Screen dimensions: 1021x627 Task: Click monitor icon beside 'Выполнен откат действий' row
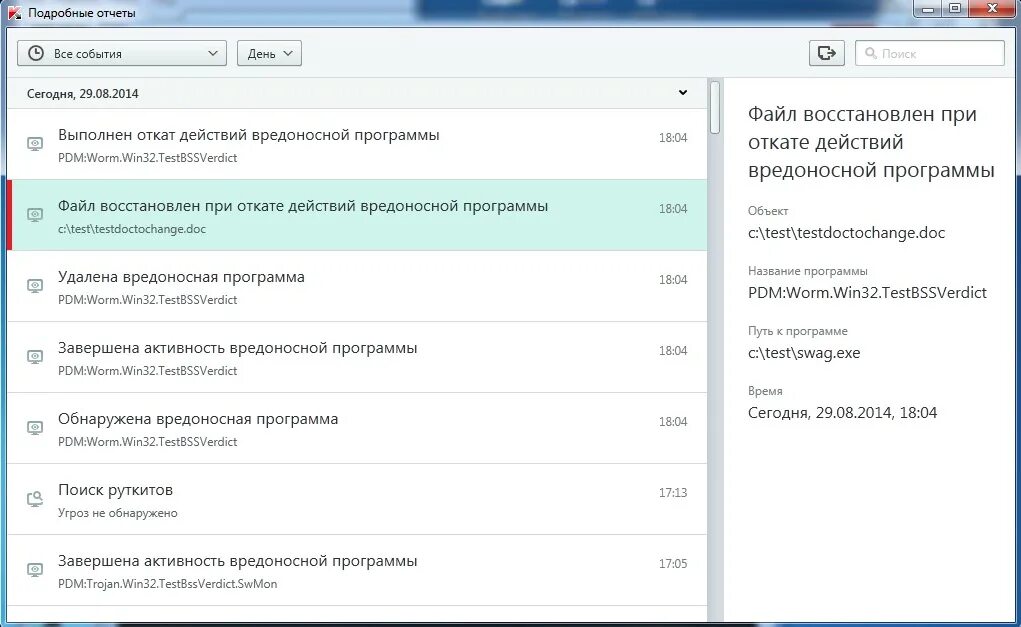tap(35, 144)
